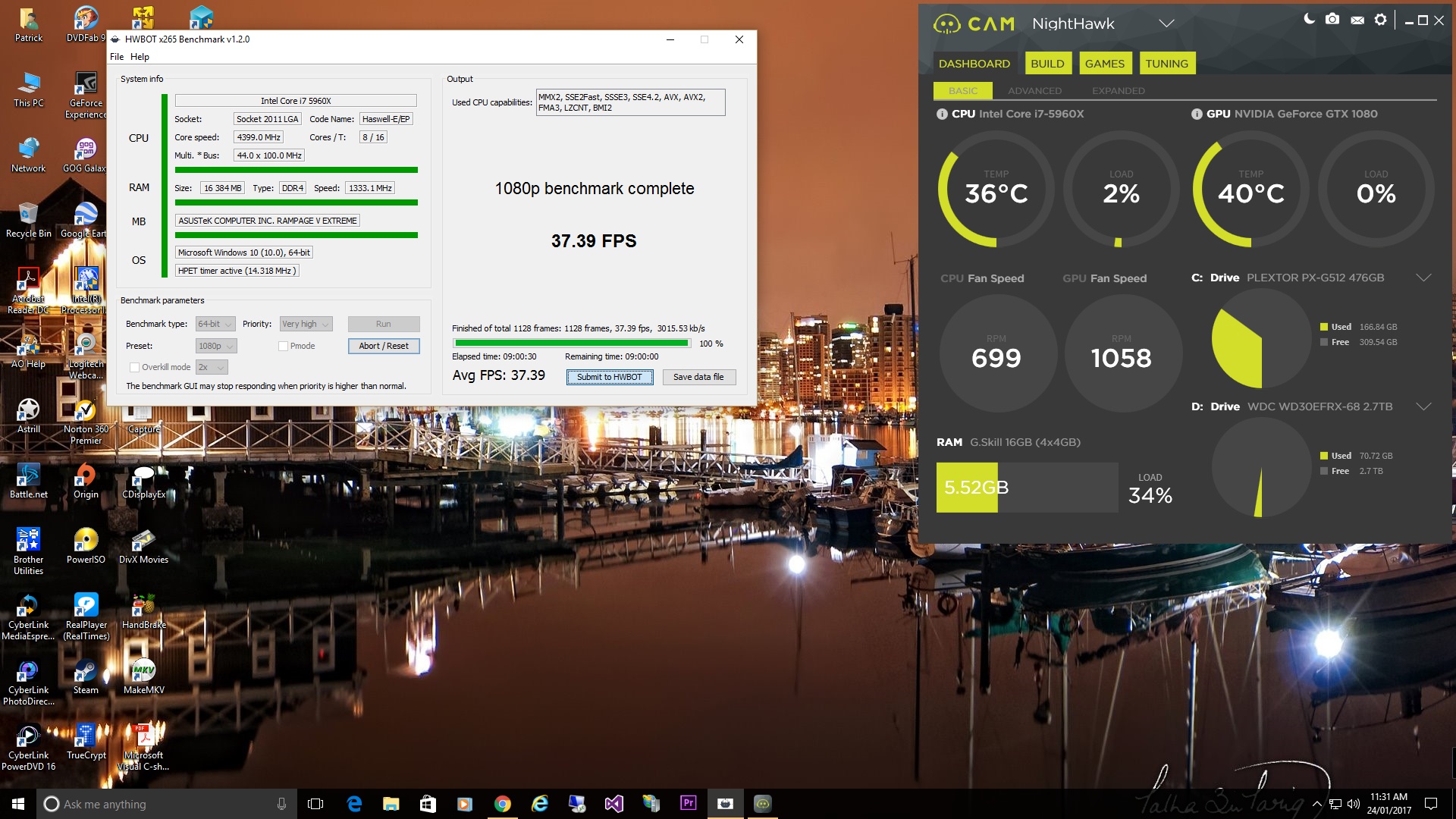Click the CAM skull logo

[x=946, y=24]
